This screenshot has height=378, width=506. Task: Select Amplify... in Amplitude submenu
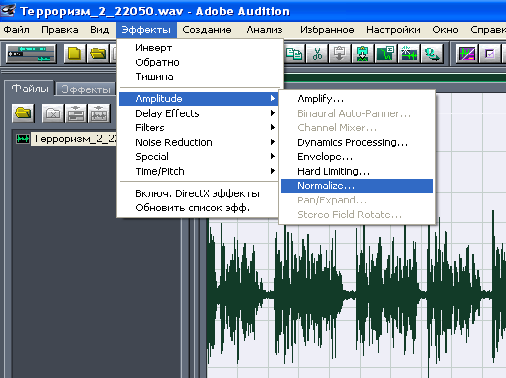(x=357, y=99)
